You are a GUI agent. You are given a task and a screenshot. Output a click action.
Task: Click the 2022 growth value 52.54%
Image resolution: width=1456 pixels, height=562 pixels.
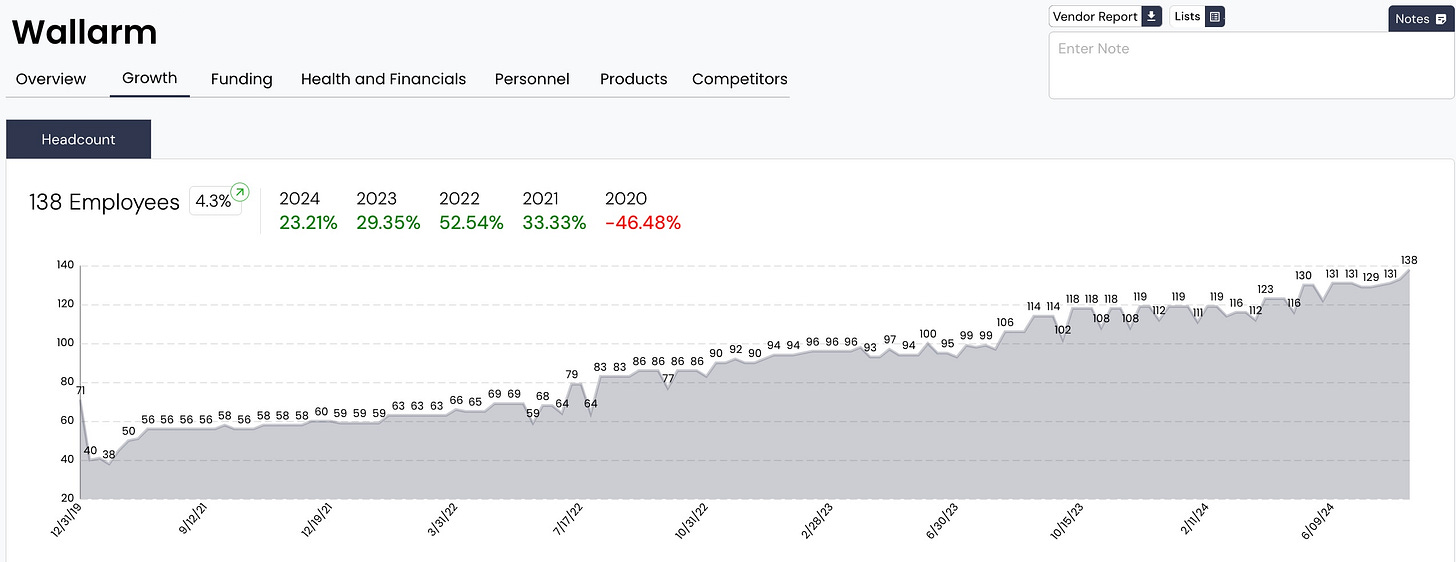471,223
